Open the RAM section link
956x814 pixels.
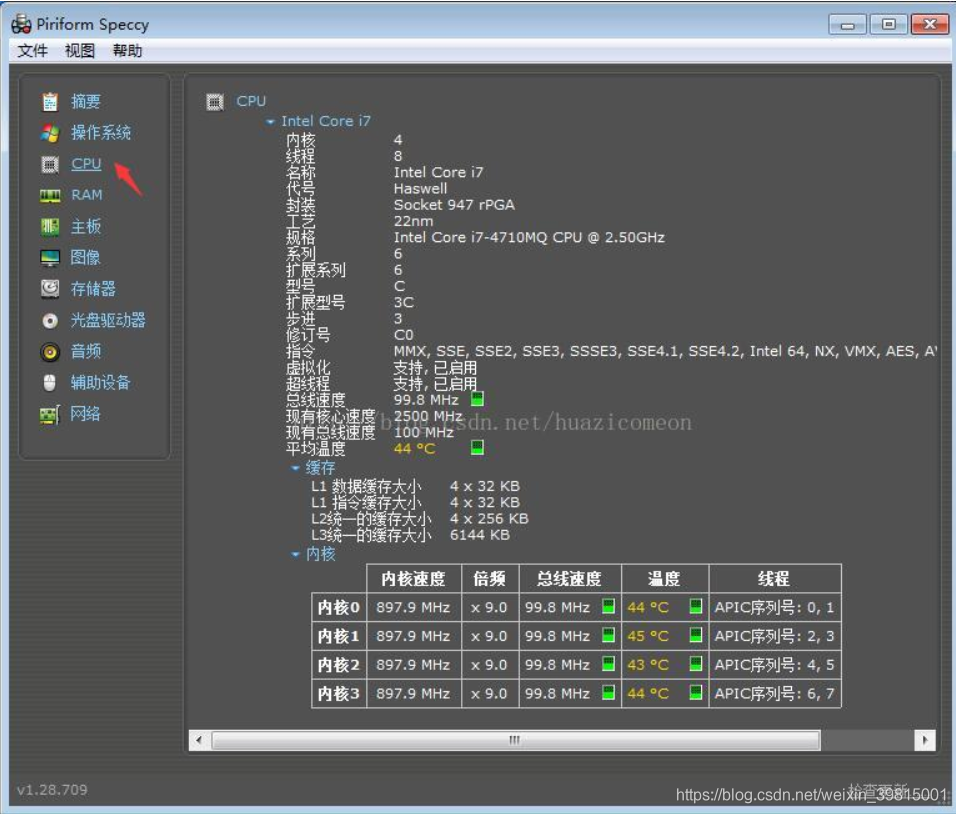pyautogui.click(x=87, y=195)
